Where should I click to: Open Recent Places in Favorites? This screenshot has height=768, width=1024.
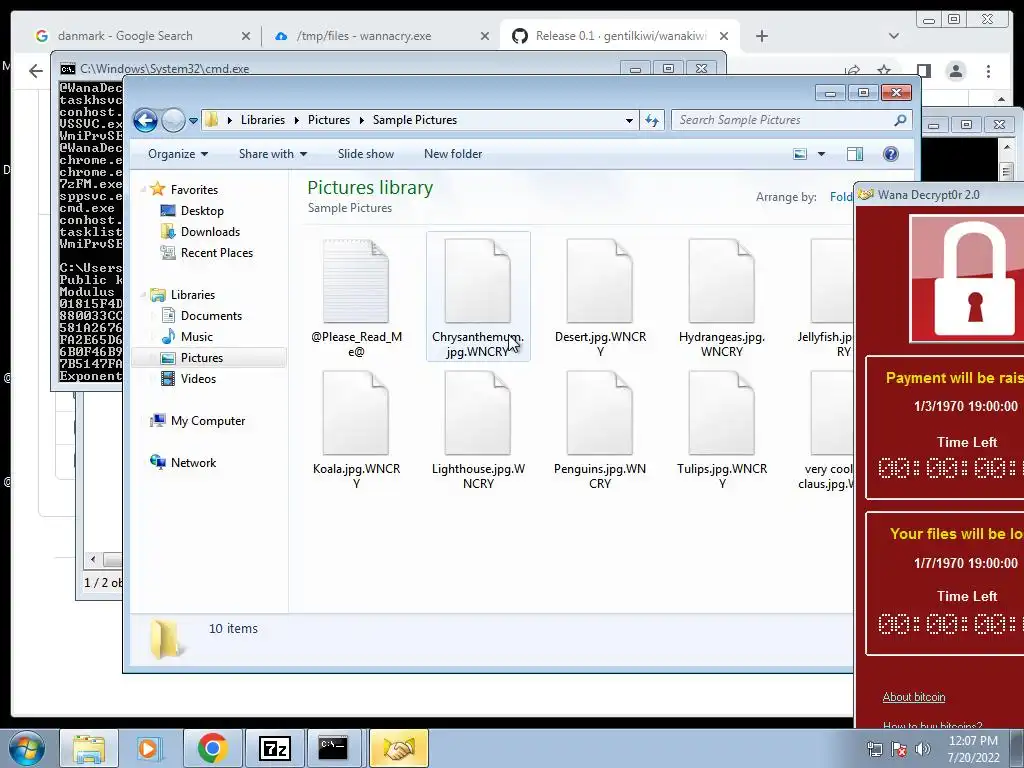click(217, 253)
